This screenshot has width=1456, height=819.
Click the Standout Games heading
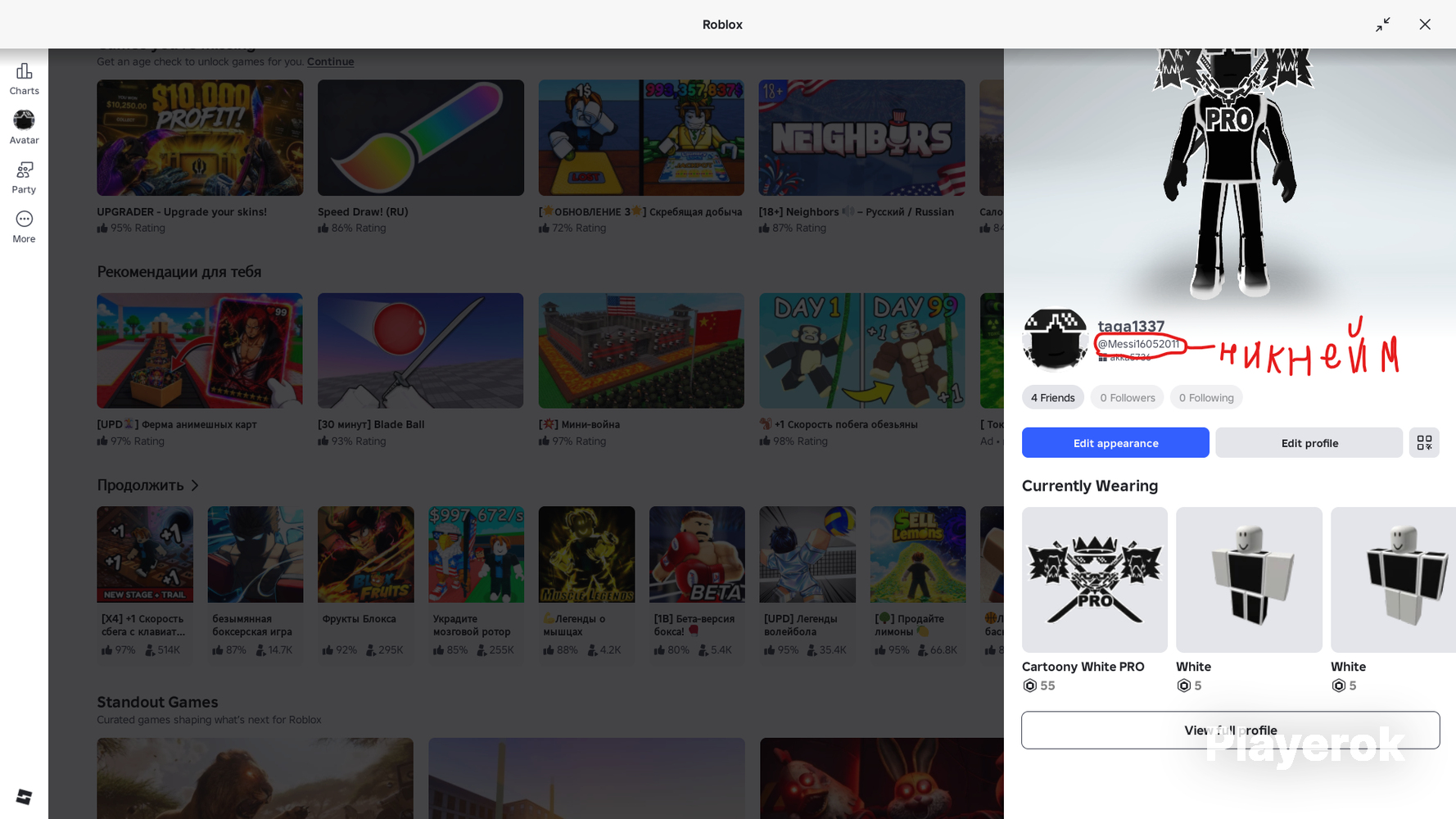[x=157, y=702]
